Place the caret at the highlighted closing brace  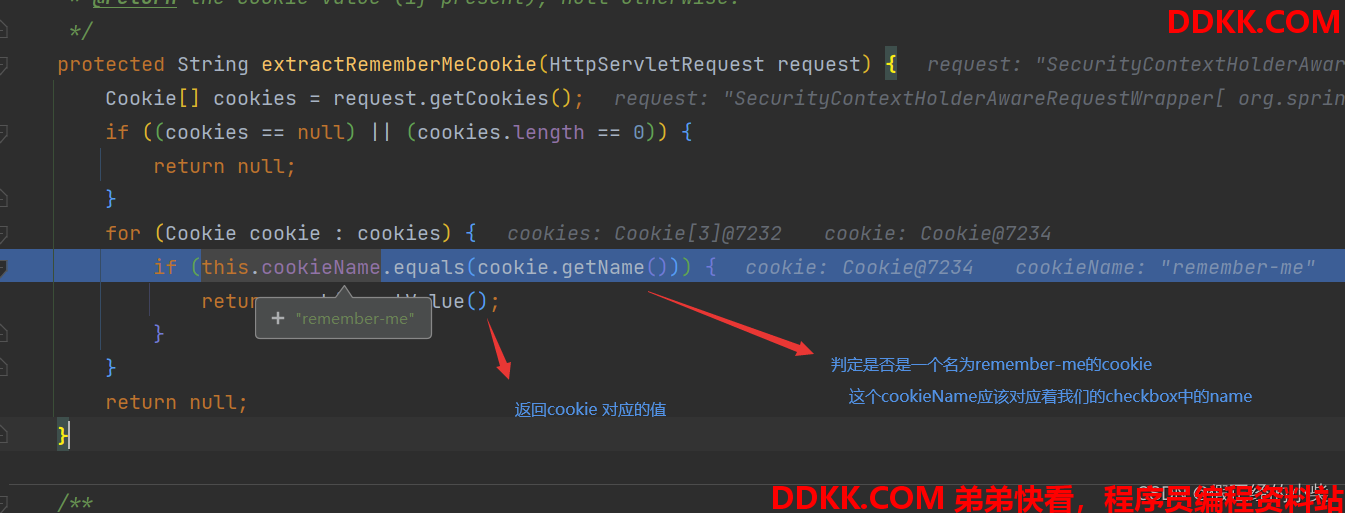64,435
